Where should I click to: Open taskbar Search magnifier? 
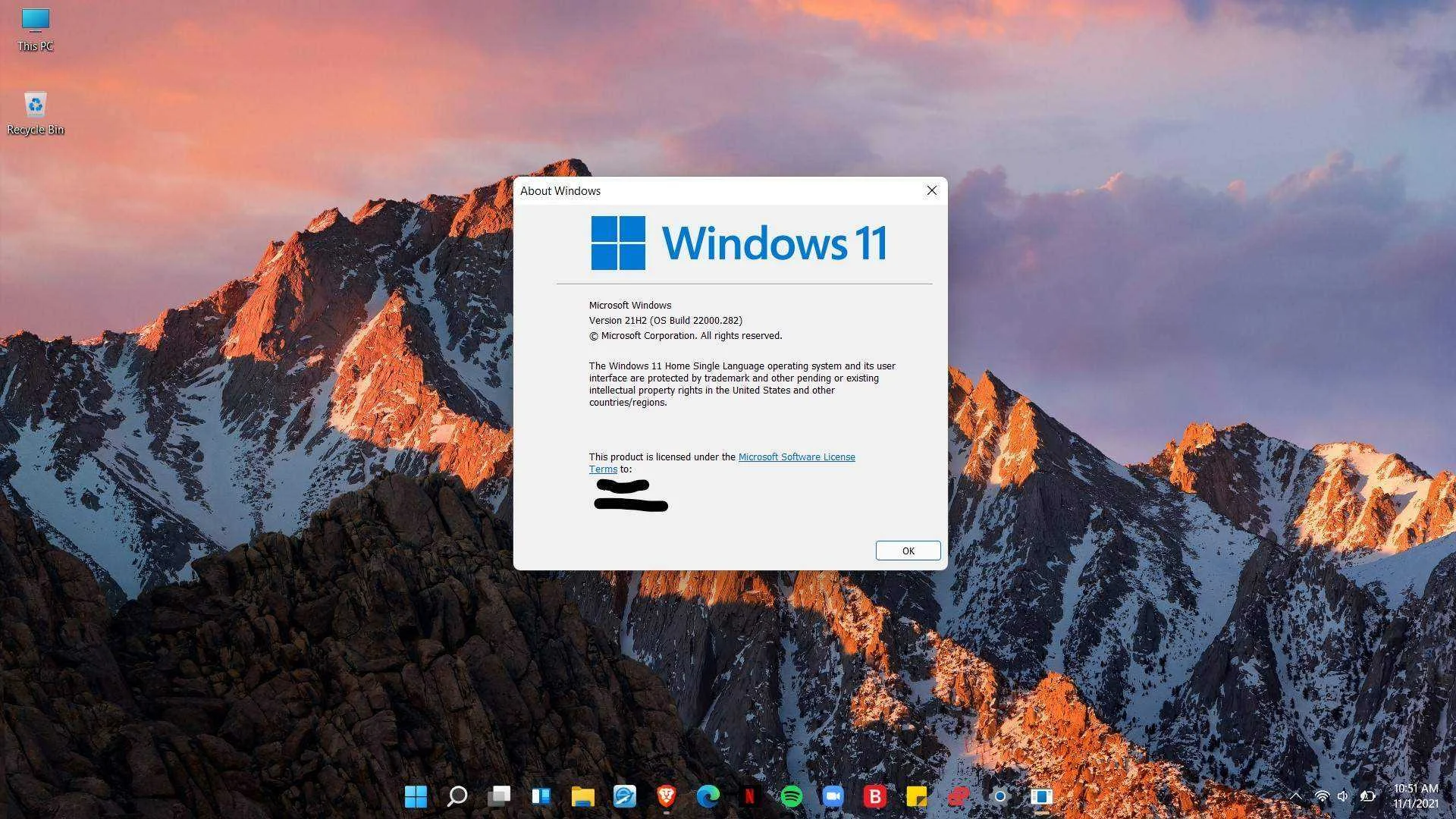click(457, 796)
